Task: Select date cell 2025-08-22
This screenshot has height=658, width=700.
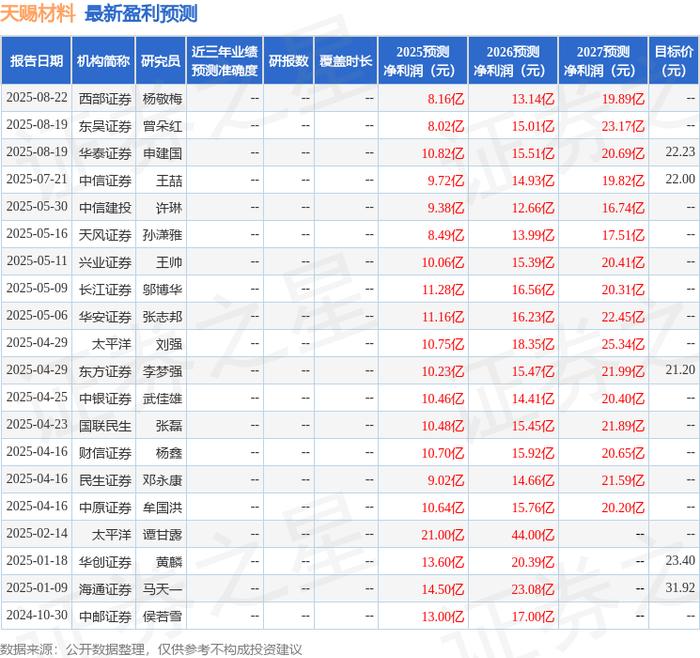Action: [x=37, y=98]
